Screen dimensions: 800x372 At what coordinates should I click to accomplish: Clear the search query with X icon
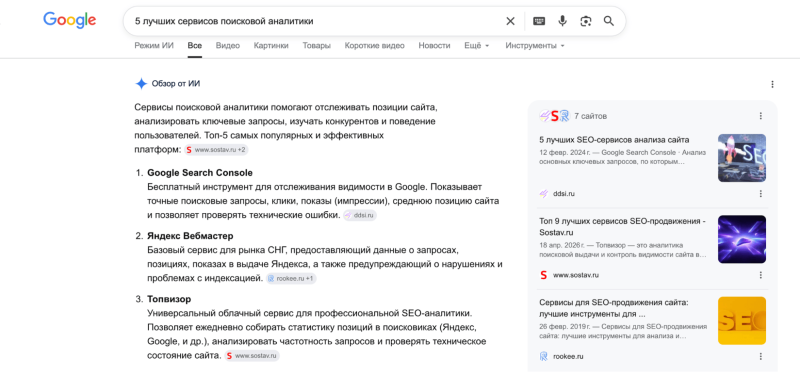point(510,21)
